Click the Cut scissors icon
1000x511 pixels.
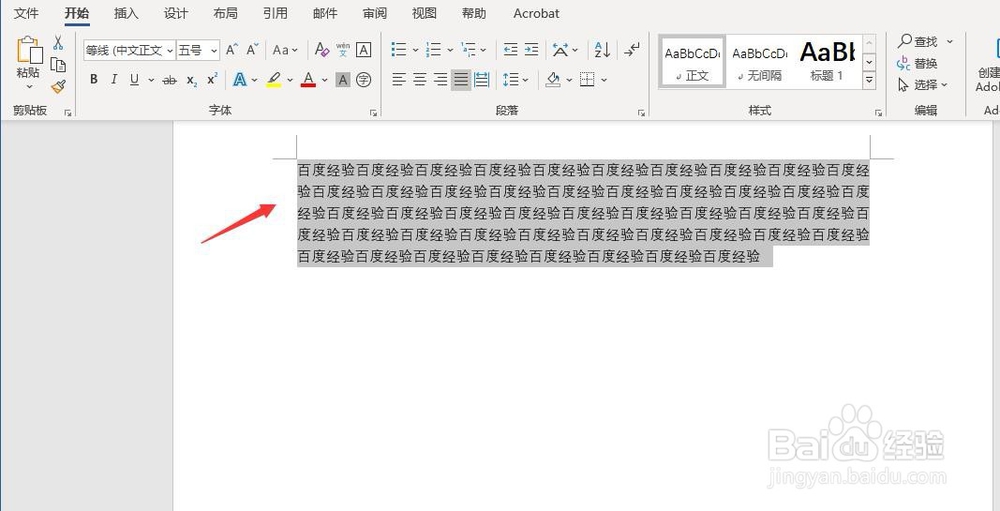click(58, 43)
